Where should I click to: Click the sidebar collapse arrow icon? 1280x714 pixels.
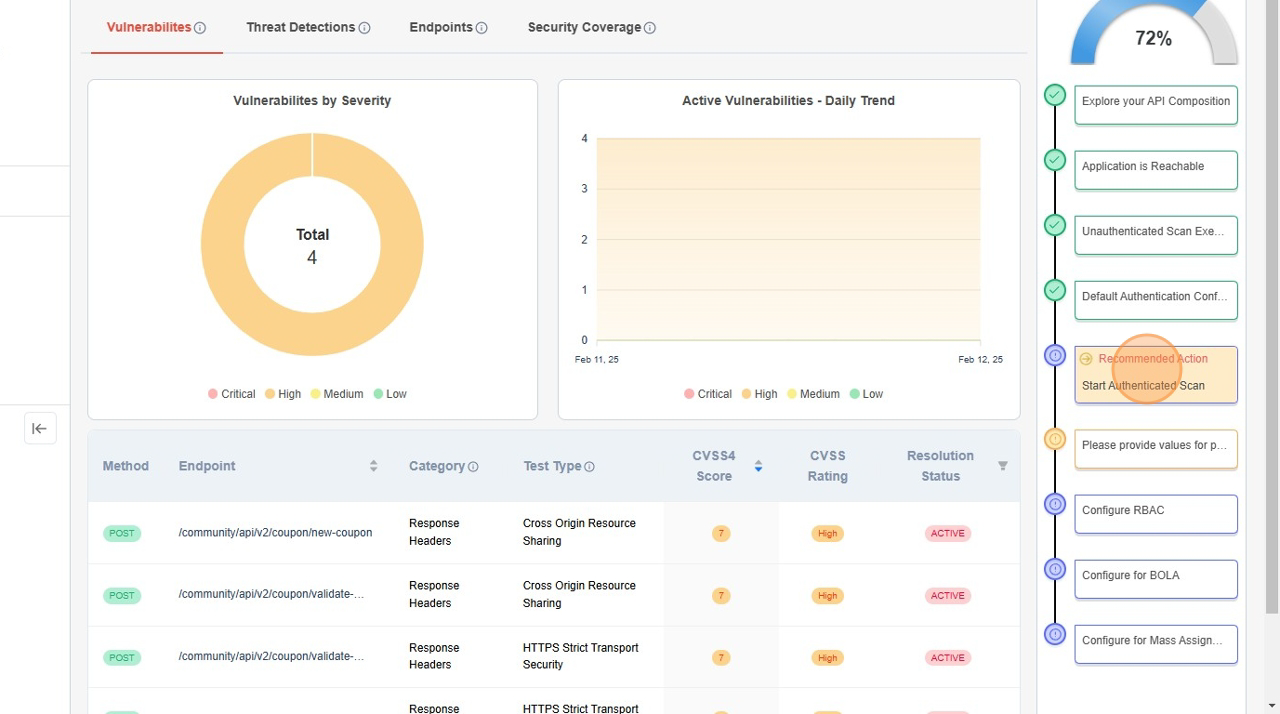click(x=40, y=428)
